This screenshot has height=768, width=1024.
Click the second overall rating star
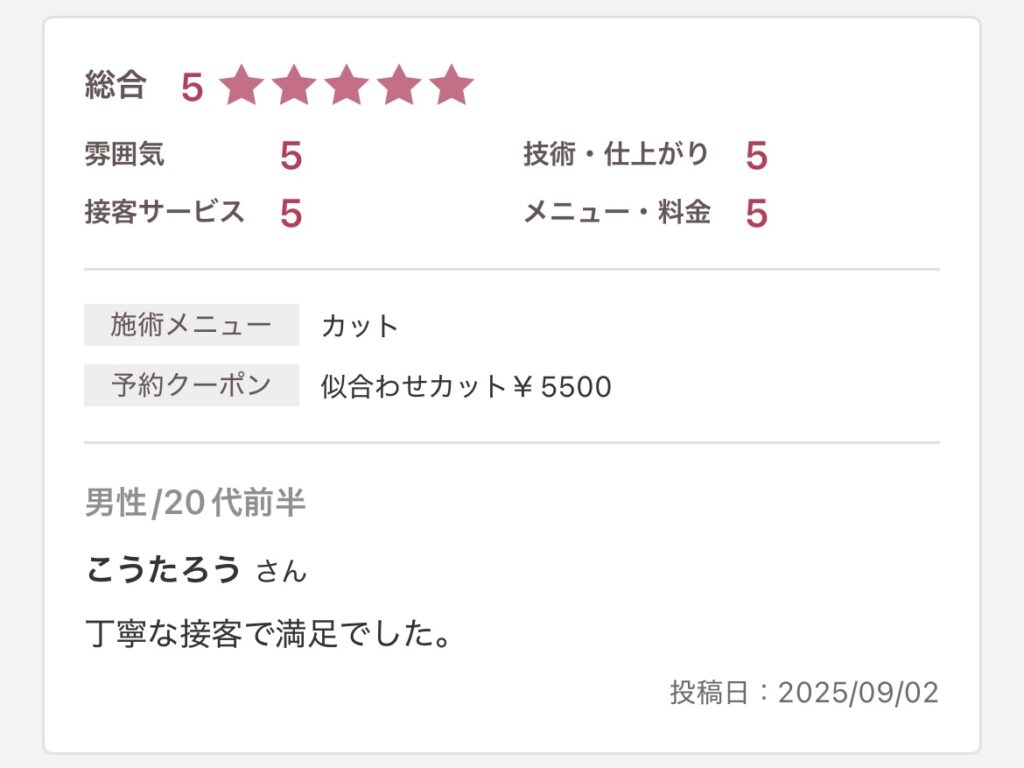(293, 86)
